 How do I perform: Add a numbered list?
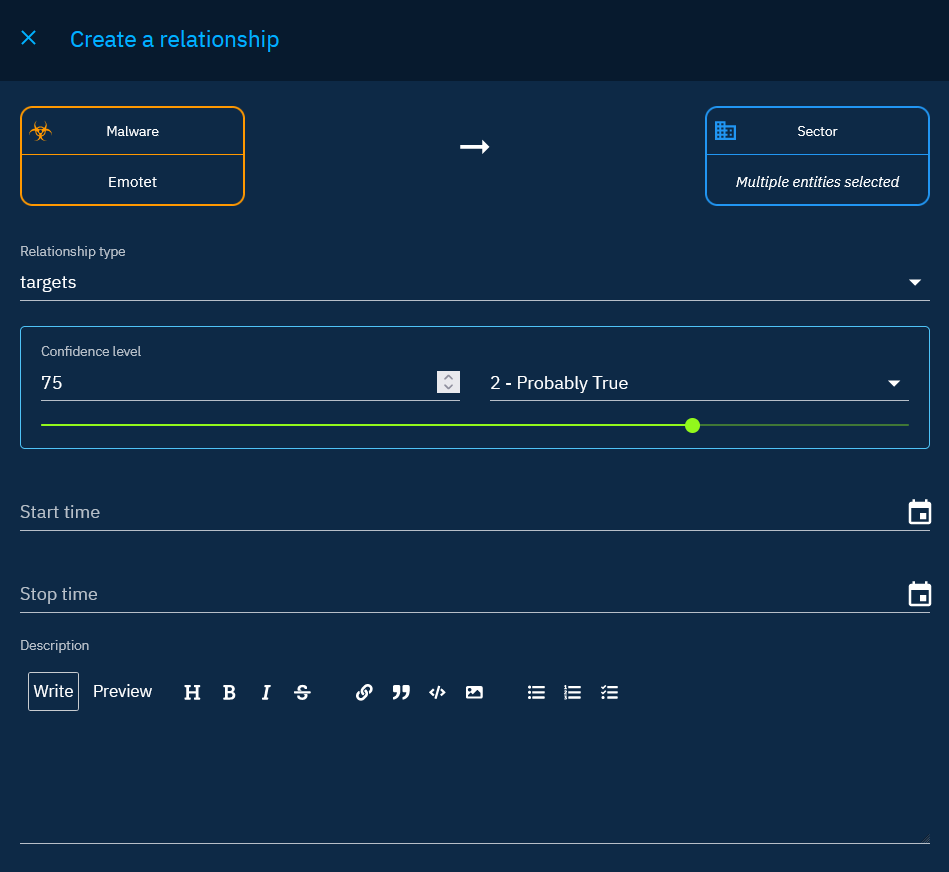573,692
